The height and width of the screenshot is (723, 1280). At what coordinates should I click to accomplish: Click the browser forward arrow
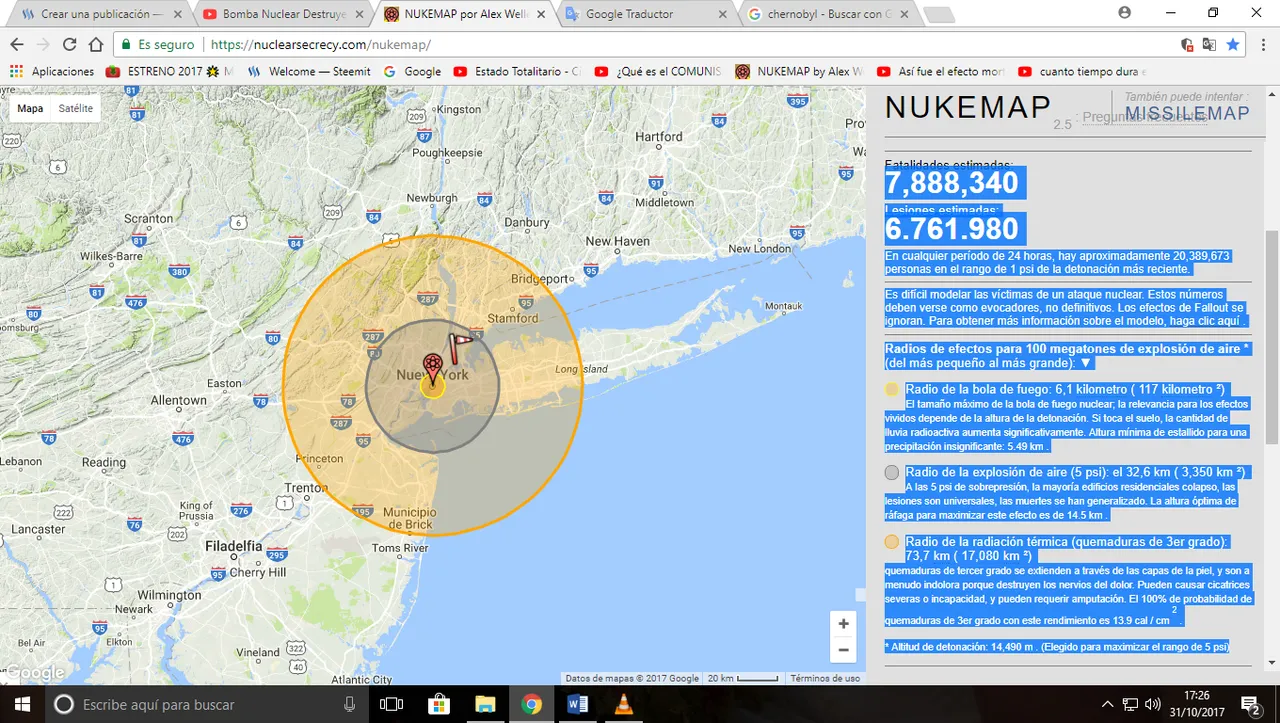point(43,45)
